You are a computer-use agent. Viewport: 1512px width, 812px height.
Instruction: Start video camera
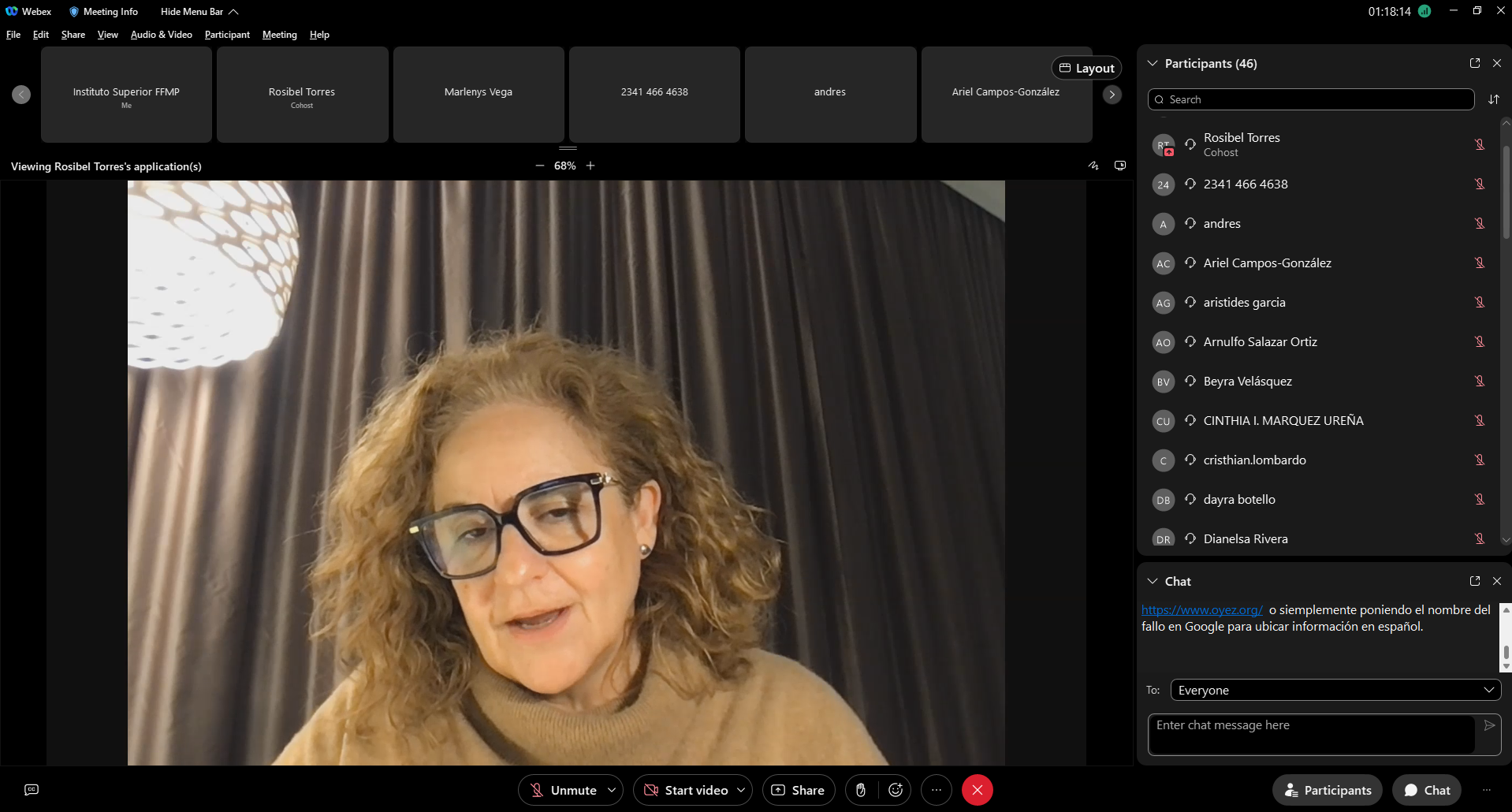point(686,790)
